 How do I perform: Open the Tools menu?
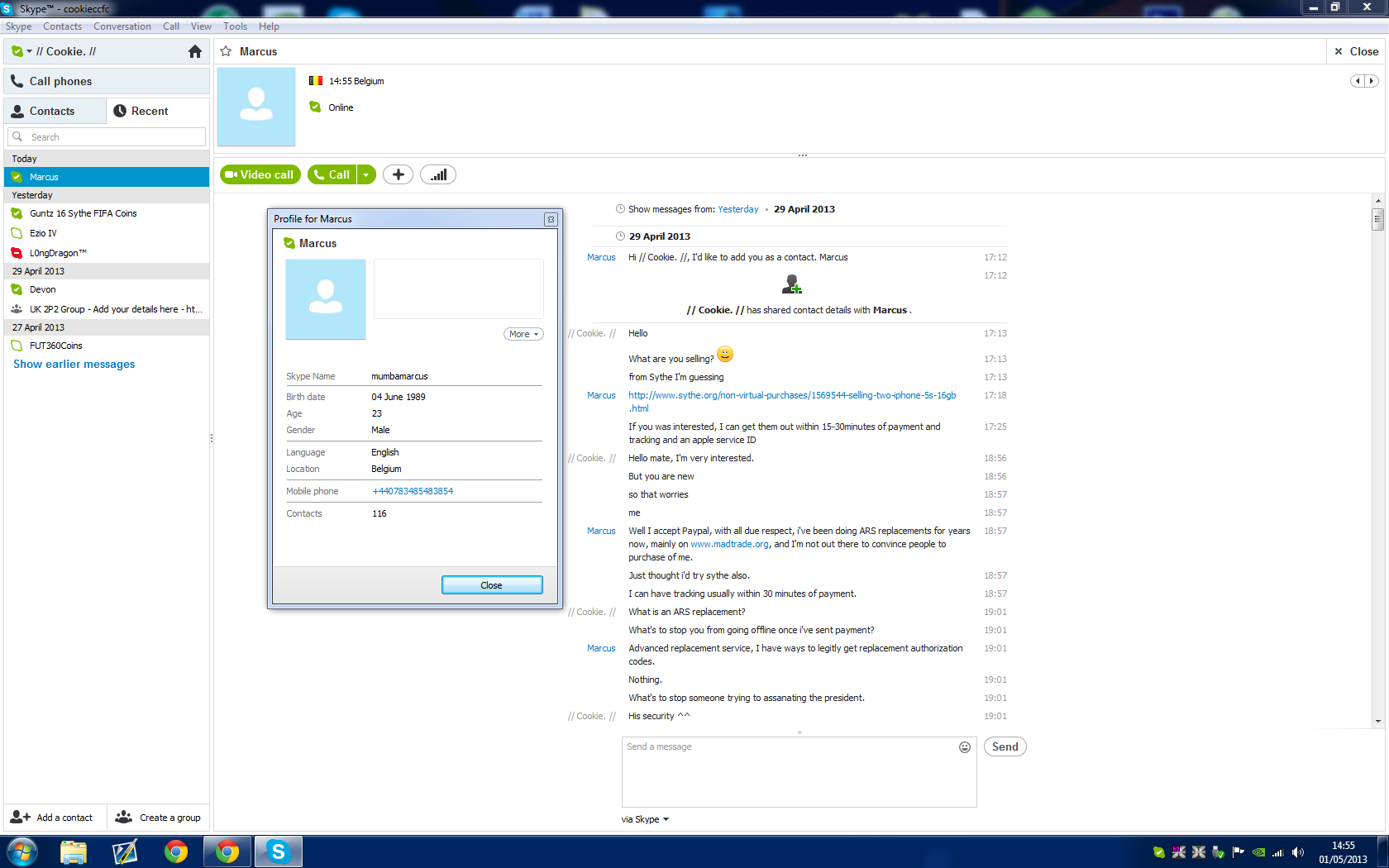[236, 26]
